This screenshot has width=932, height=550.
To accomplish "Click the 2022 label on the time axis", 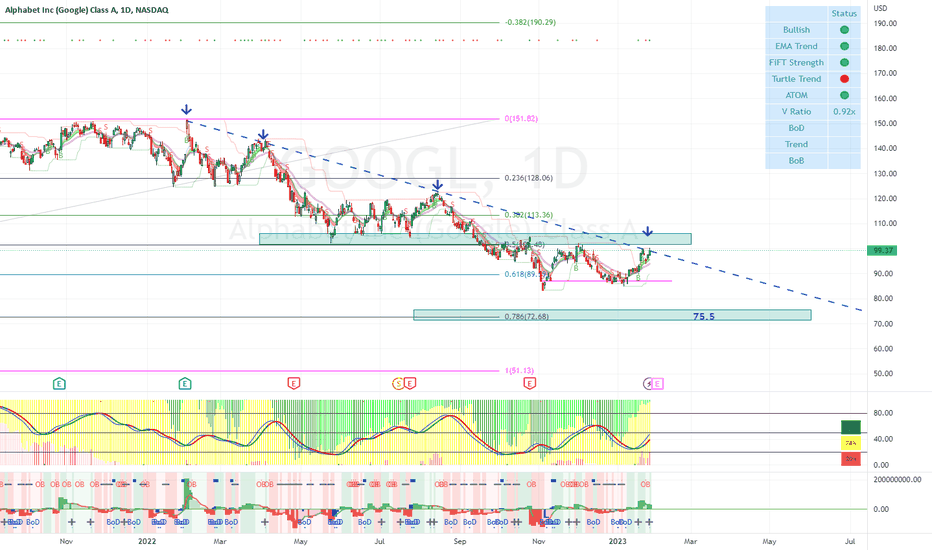I will click(x=147, y=541).
